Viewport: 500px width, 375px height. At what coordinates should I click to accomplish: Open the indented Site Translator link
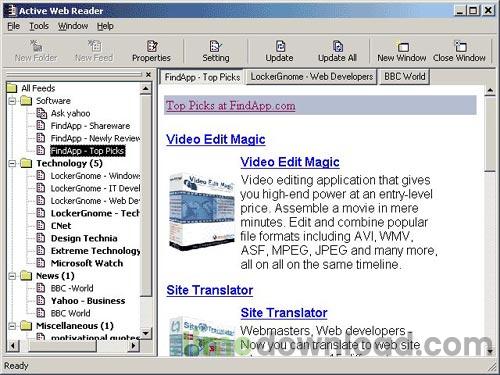coord(284,313)
